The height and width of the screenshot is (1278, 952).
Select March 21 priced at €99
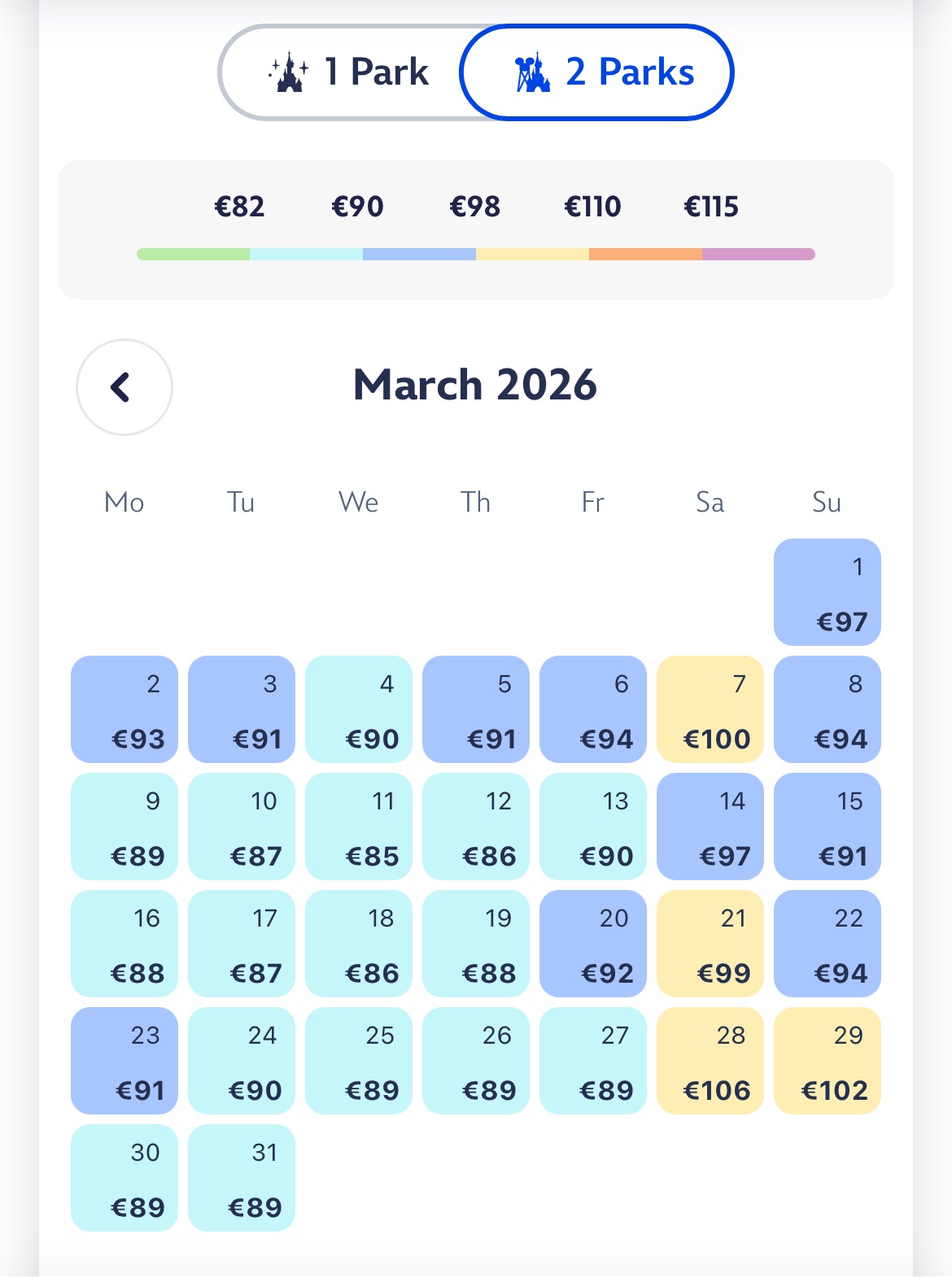click(710, 944)
